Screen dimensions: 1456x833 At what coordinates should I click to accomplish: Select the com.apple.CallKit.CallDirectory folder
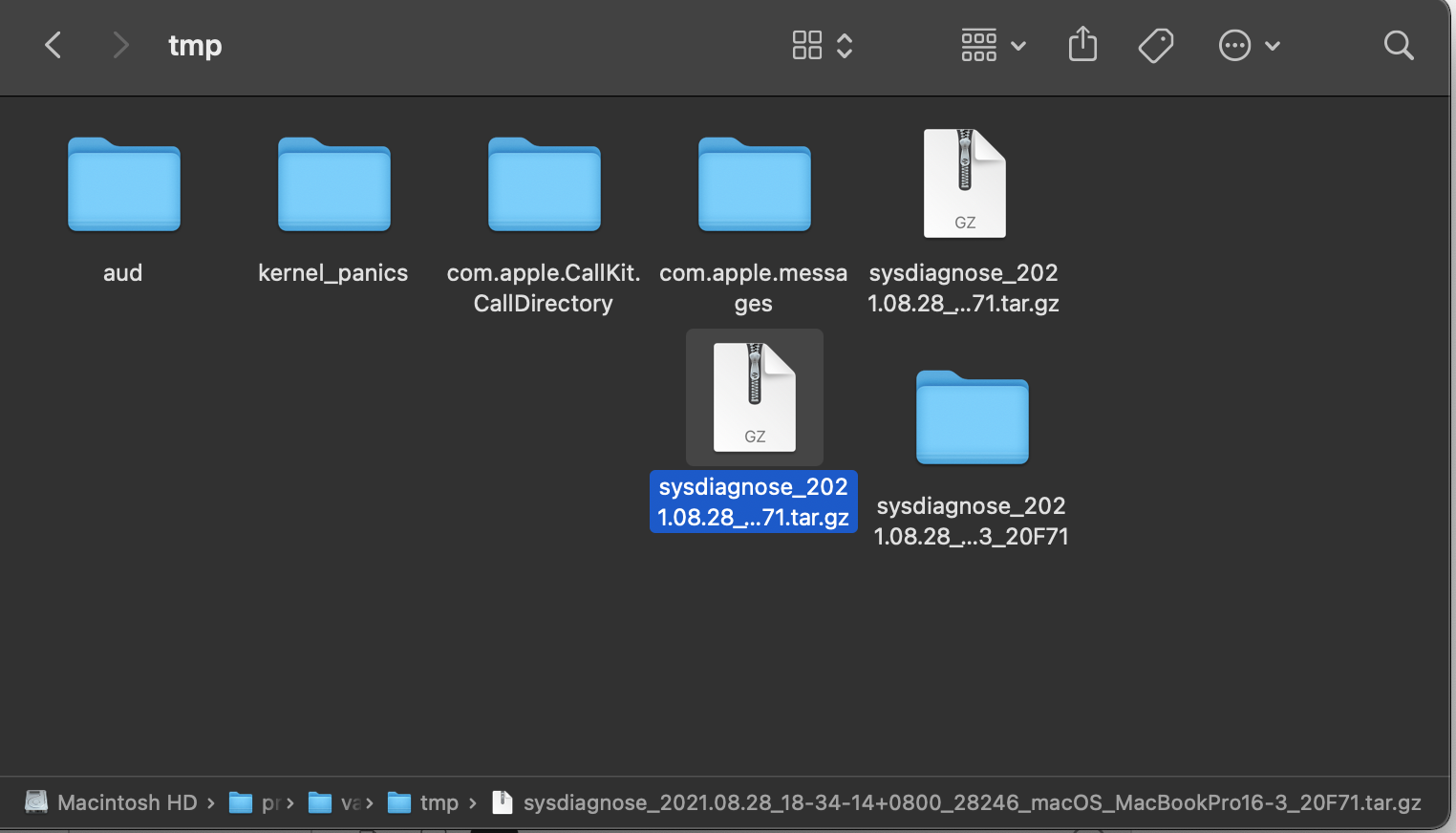click(545, 184)
